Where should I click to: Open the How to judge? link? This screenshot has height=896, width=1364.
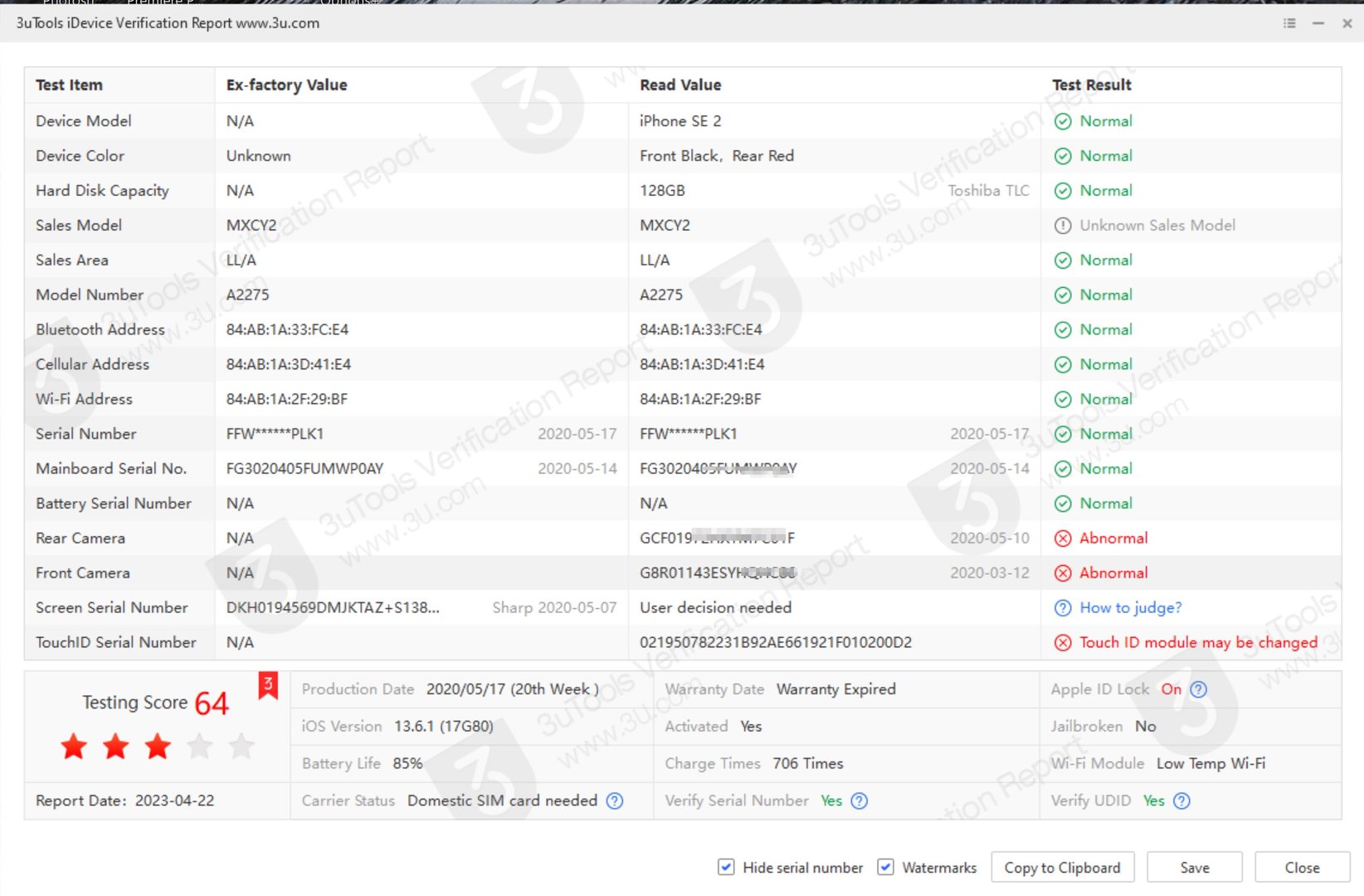(1130, 608)
